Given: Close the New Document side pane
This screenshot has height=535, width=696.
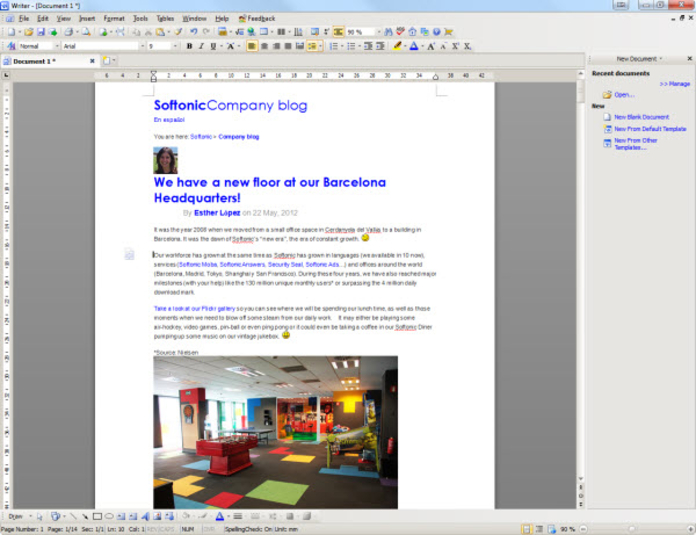Looking at the screenshot, I should [x=690, y=59].
